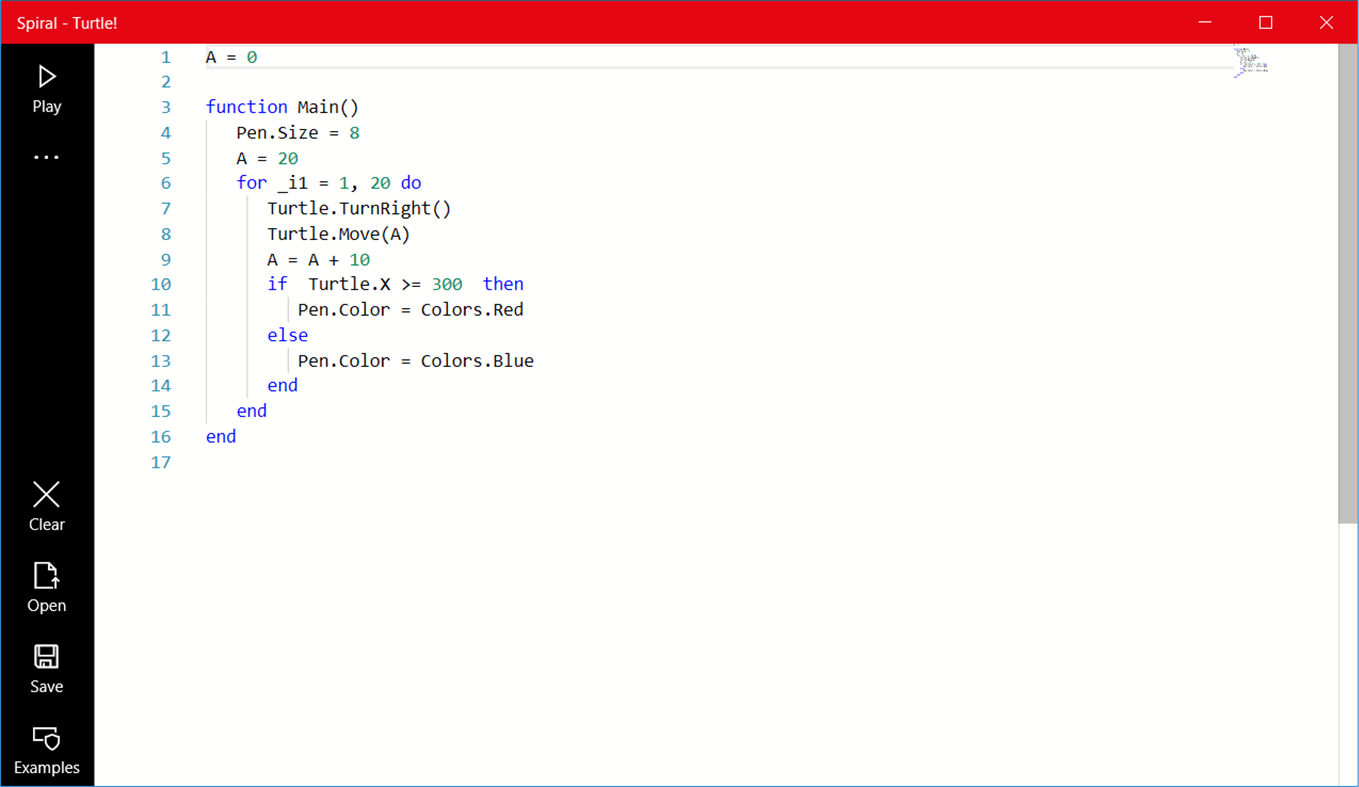Open a saved program with the Open icon

(x=46, y=575)
